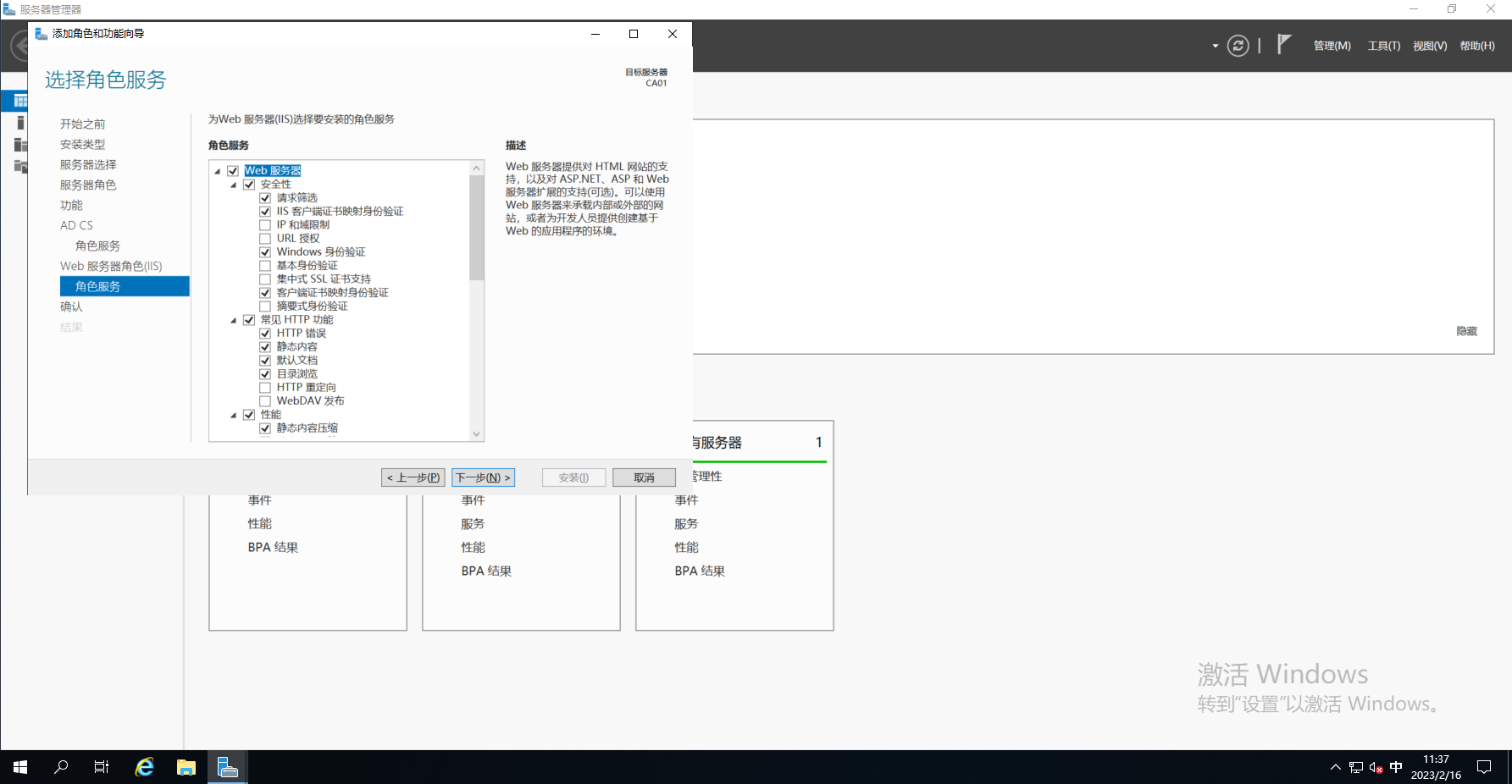Open the 工具(T) menu
Image resolution: width=1512 pixels, height=784 pixels.
1383,46
